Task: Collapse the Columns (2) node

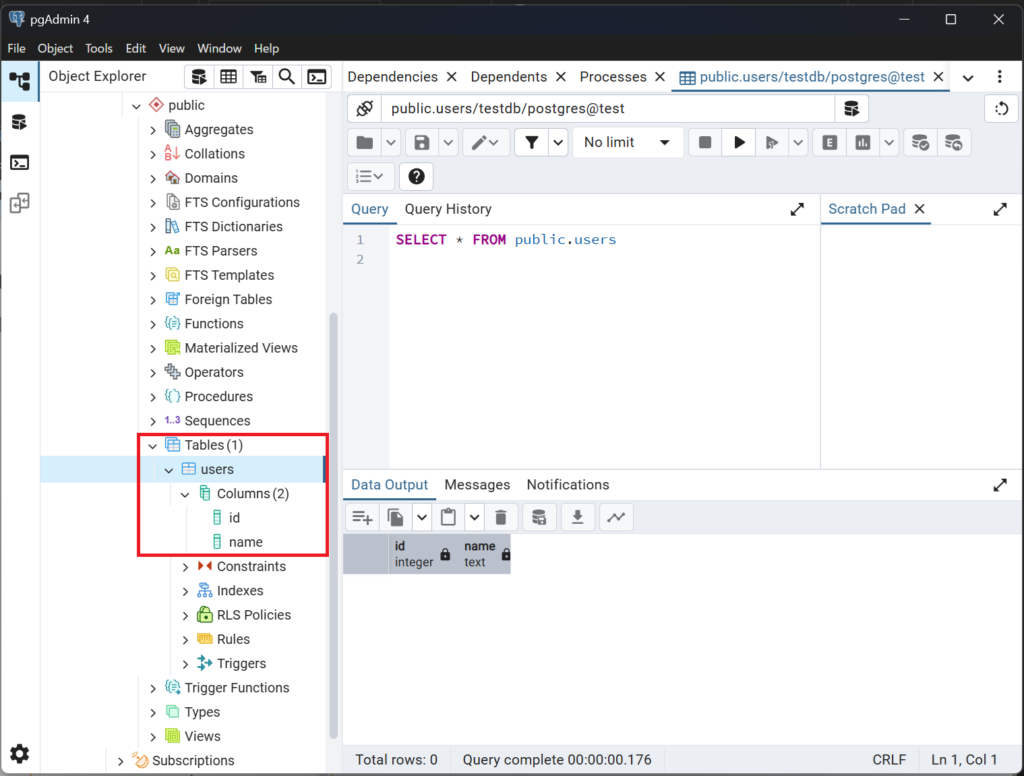Action: (185, 494)
